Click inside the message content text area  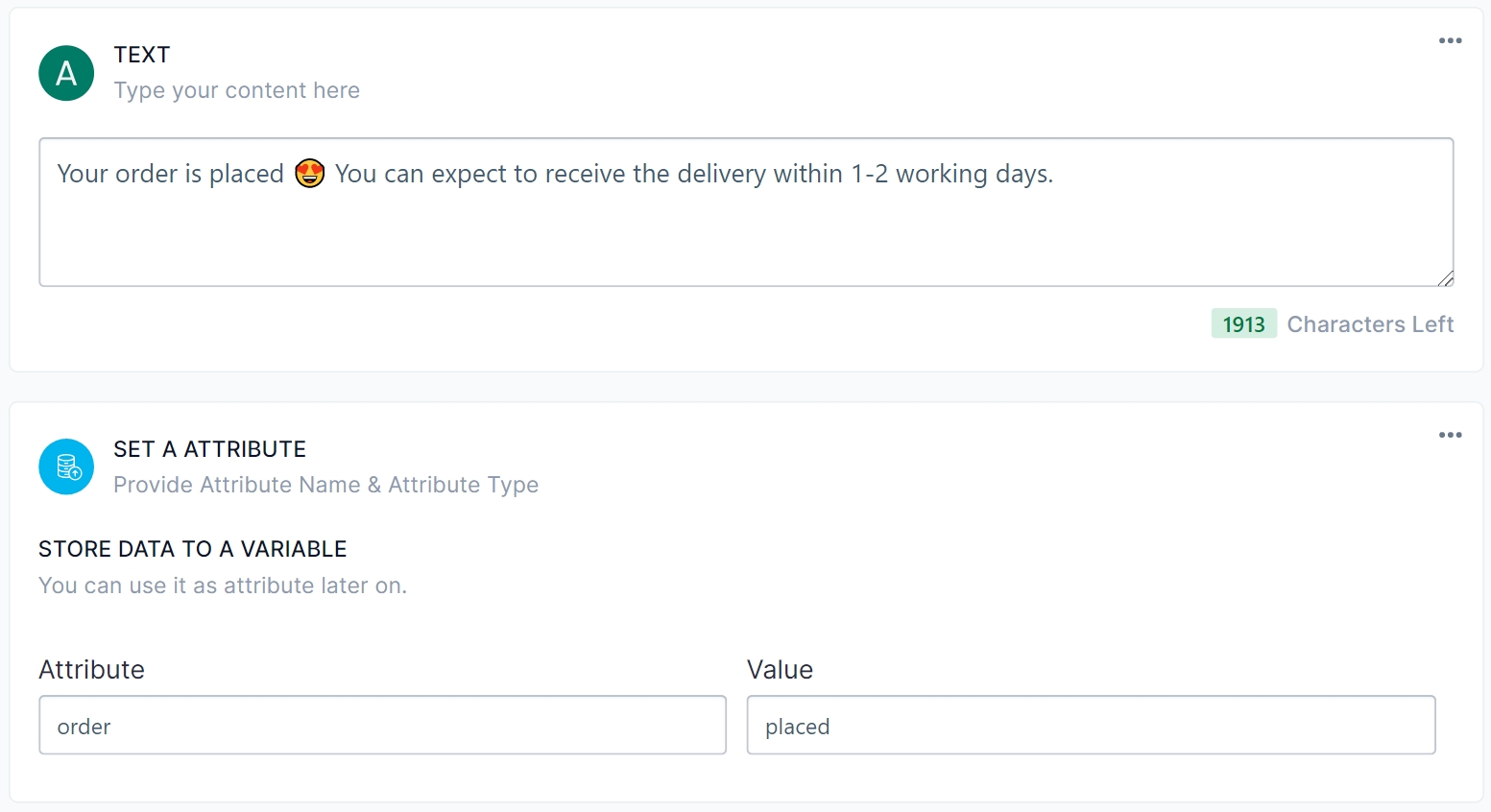click(745, 230)
